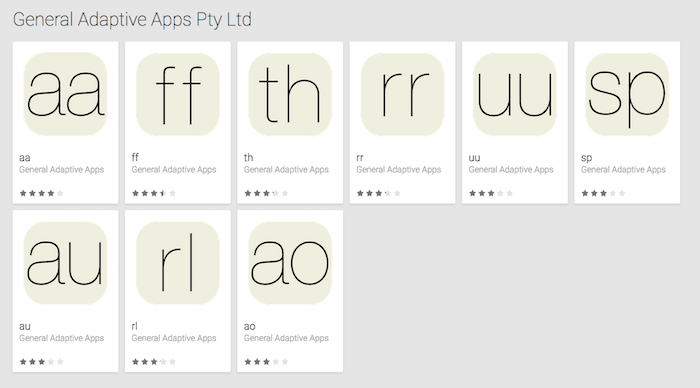The image size is (700, 388).
Task: Click the 'rr' app title text
Action: (360, 158)
